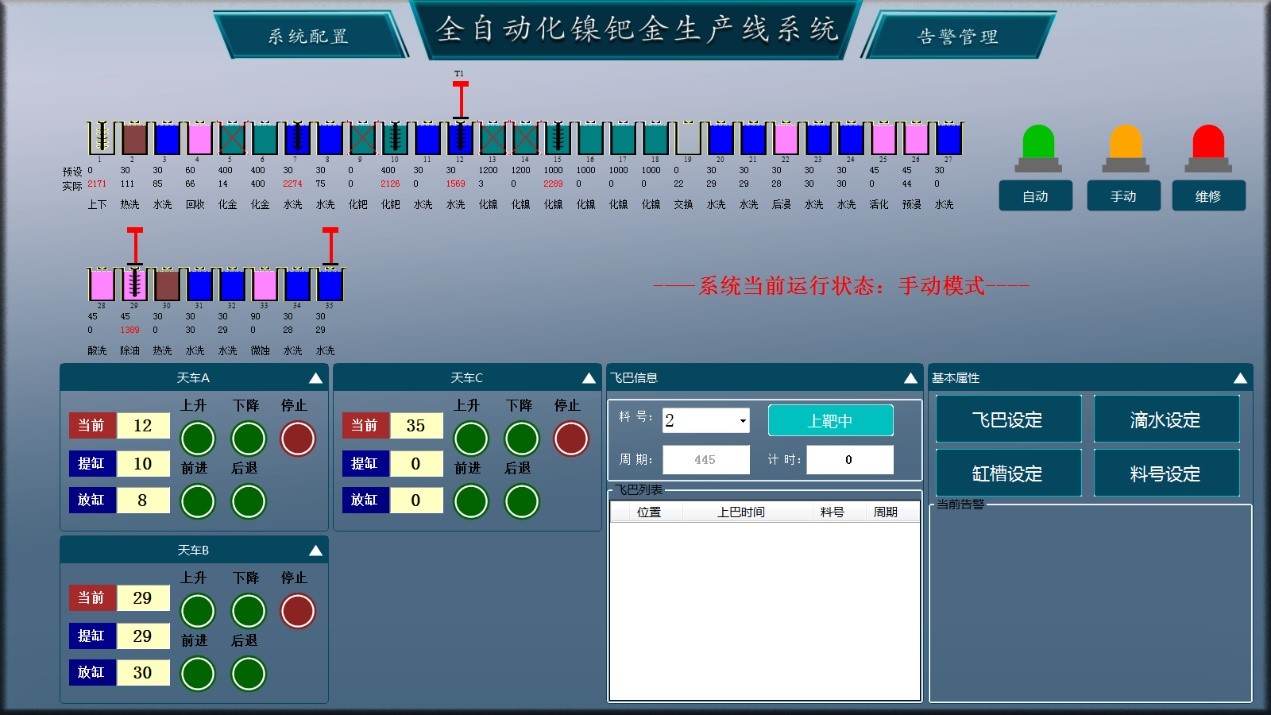Click pink 活化 tank number 25
This screenshot has height=715, width=1271.
pos(883,139)
